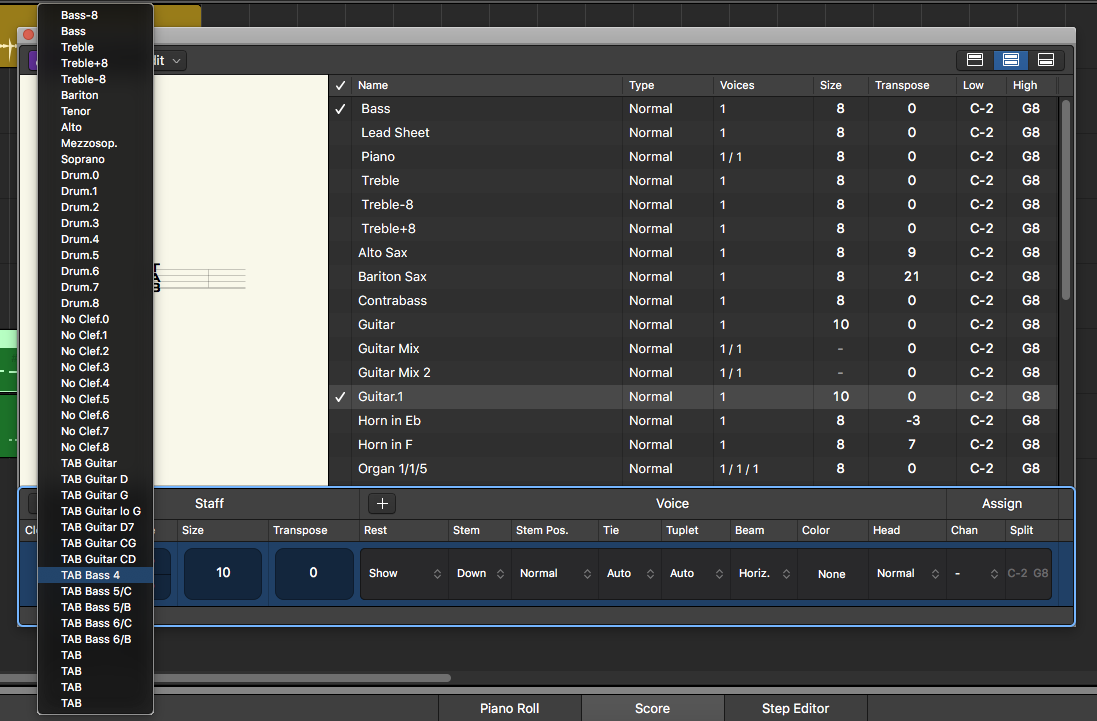Choose TAB Bass 4 from the clef menu

pyautogui.click(x=90, y=575)
